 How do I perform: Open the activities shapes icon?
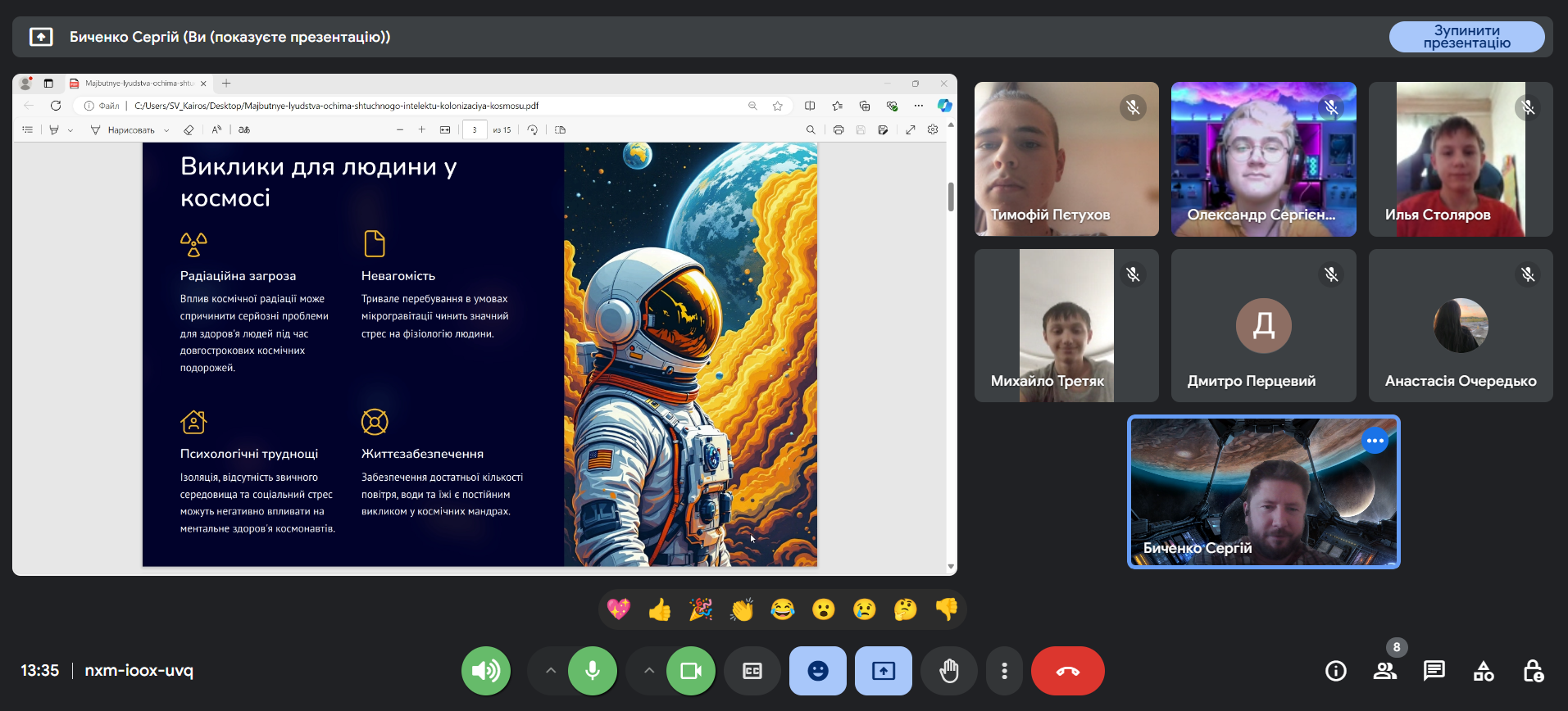coord(1483,671)
